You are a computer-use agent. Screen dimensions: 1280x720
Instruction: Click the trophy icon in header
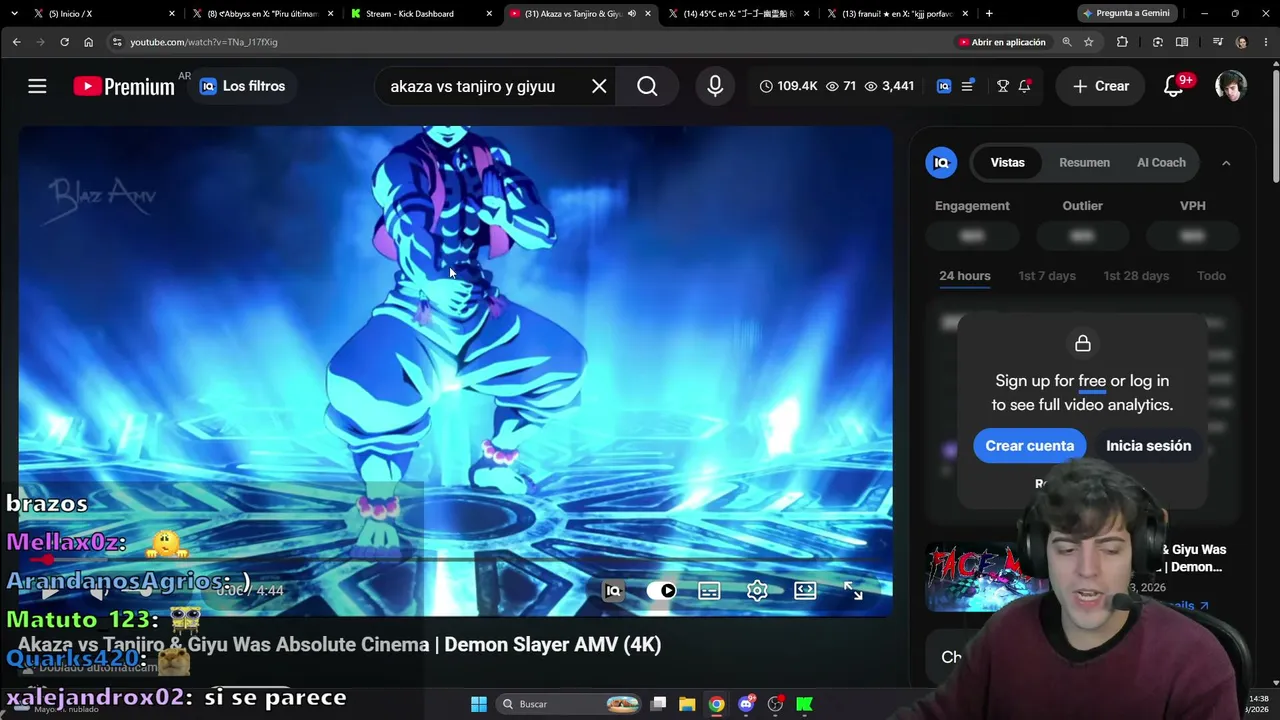[x=1003, y=86]
